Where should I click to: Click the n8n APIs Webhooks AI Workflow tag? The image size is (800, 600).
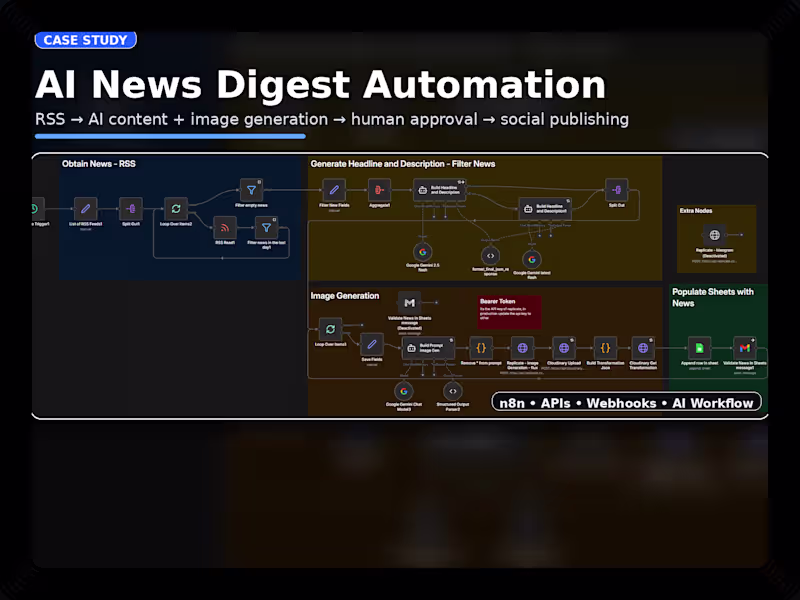pyautogui.click(x=627, y=403)
